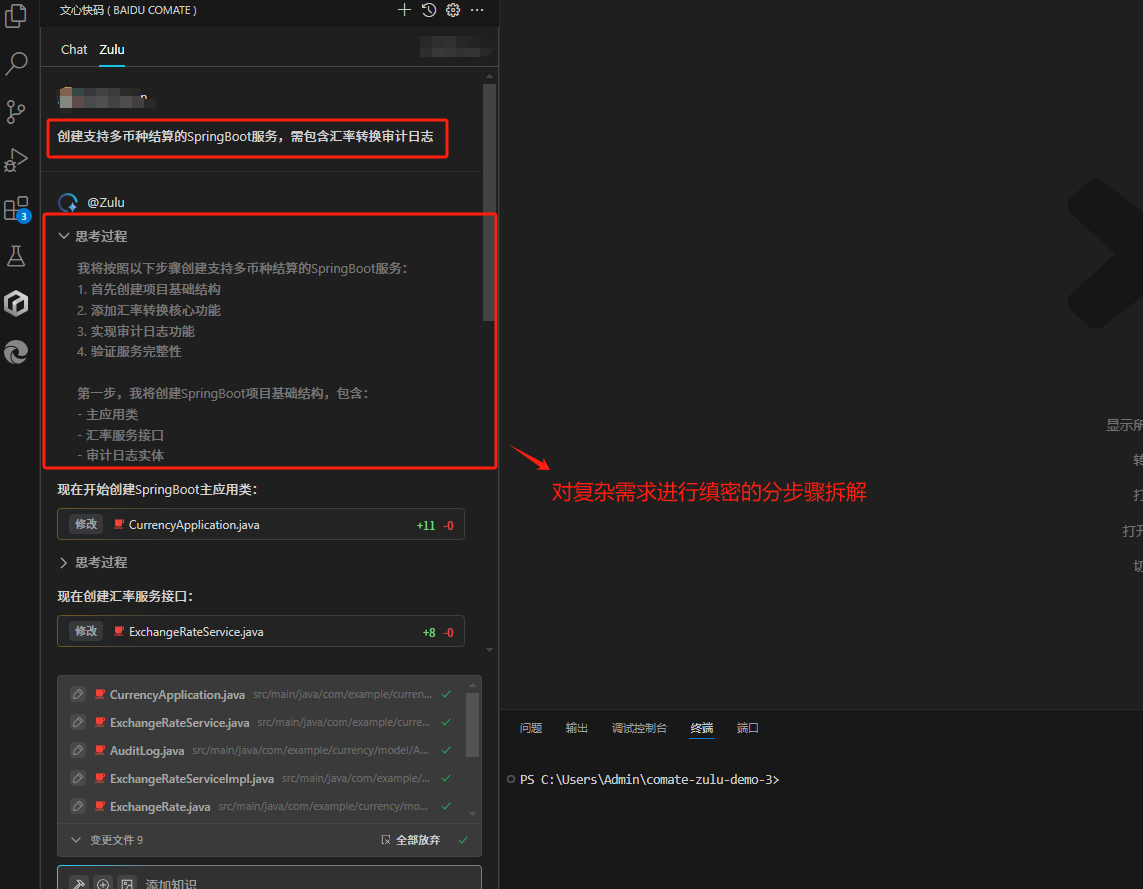Click pencil icon beside CurrencyApplication.java in list
The image size is (1143, 889).
(x=77, y=694)
